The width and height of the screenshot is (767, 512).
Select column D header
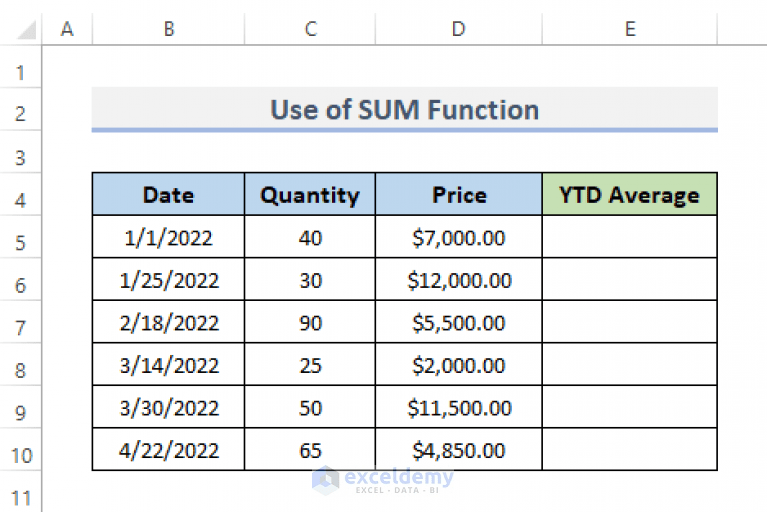click(459, 29)
